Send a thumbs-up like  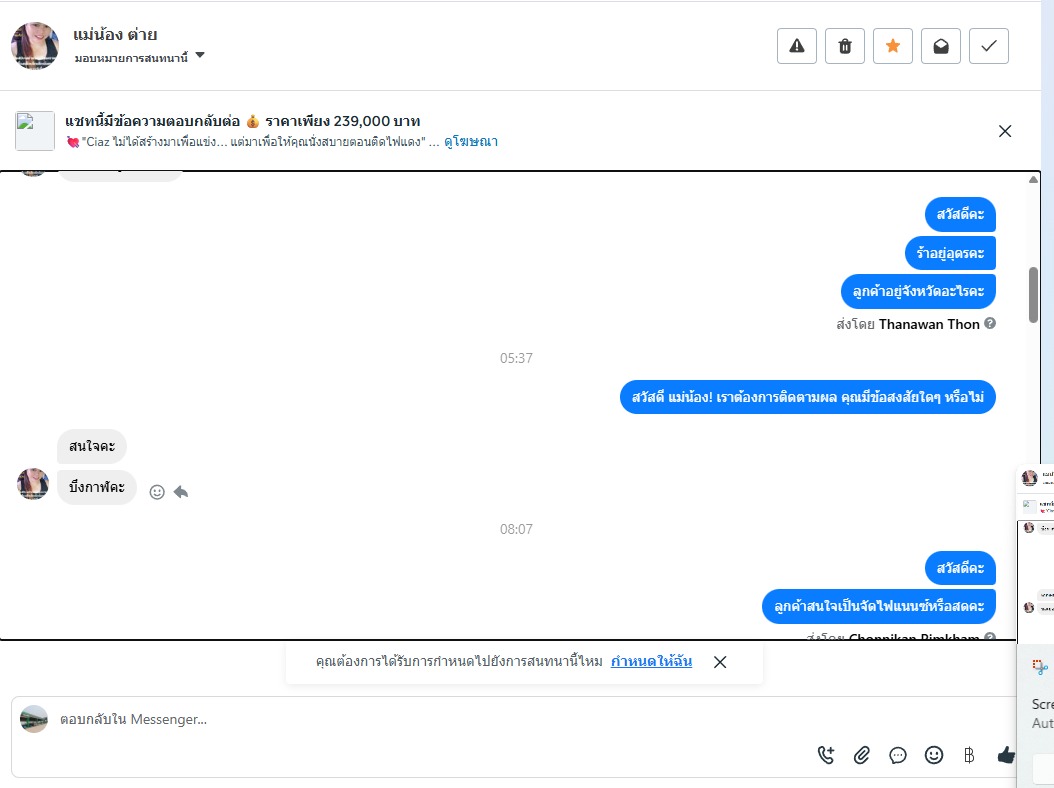tap(1006, 755)
